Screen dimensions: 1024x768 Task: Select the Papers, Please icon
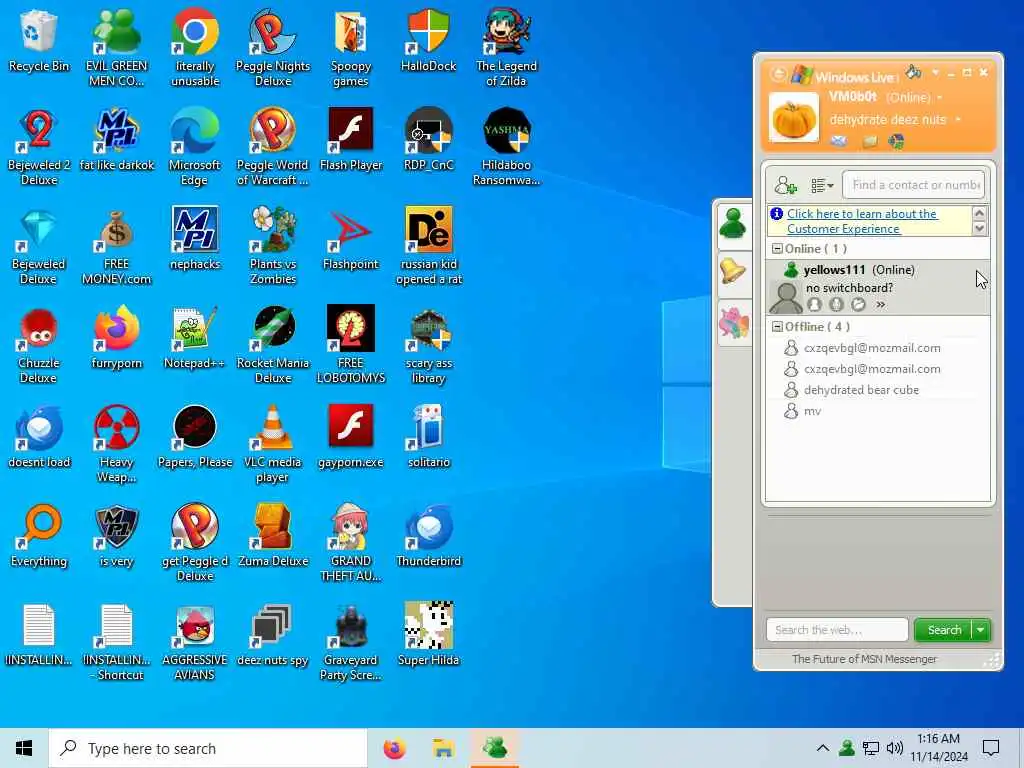pyautogui.click(x=195, y=438)
